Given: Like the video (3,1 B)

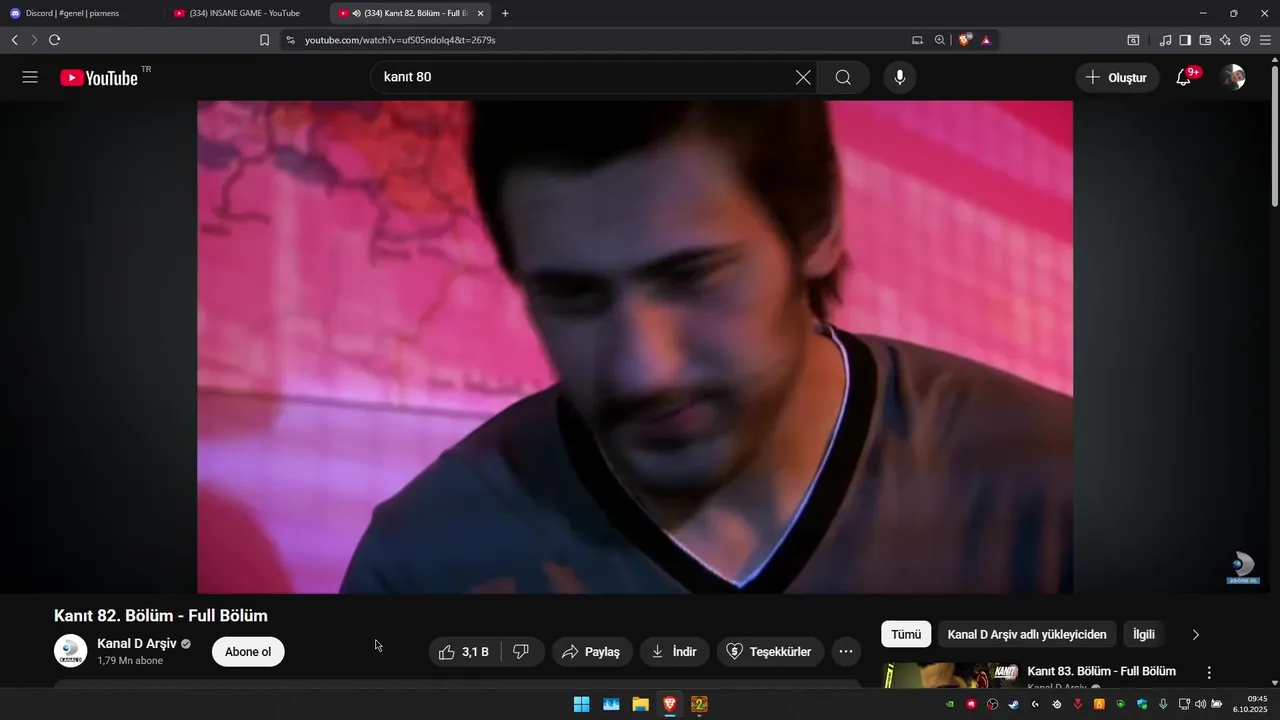Looking at the screenshot, I should pos(464,652).
